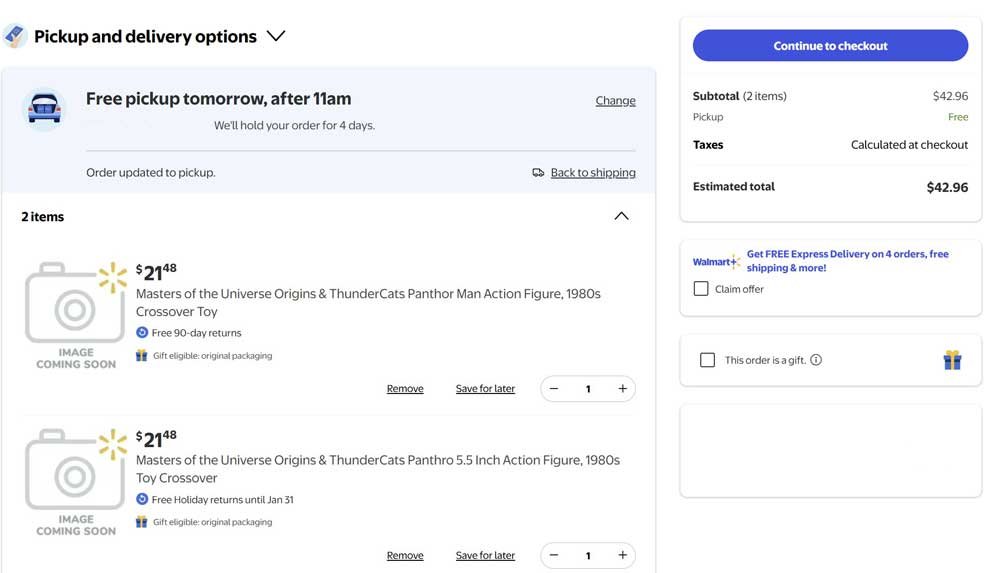Viewport: 1000px width, 573px height.
Task: Increase quantity of Panthor Man figure
Action: pos(622,389)
